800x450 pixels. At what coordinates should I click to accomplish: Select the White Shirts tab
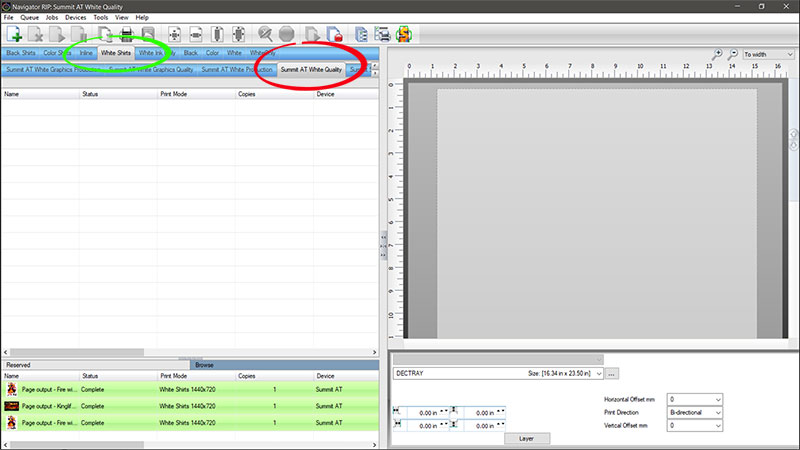[x=116, y=53]
